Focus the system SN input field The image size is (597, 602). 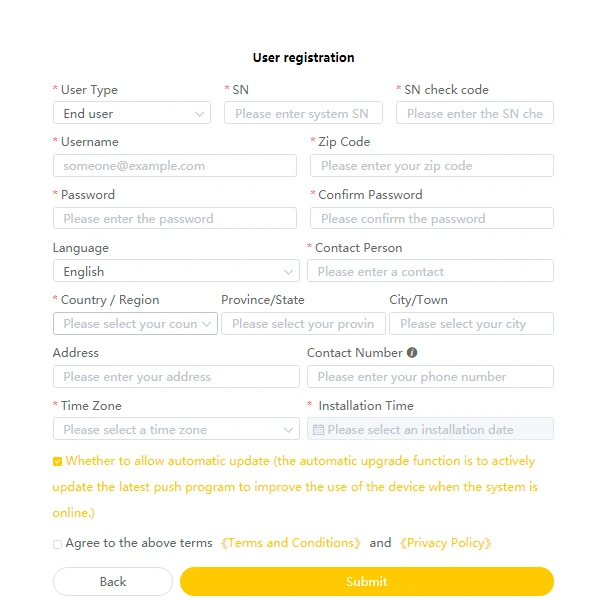pos(303,113)
